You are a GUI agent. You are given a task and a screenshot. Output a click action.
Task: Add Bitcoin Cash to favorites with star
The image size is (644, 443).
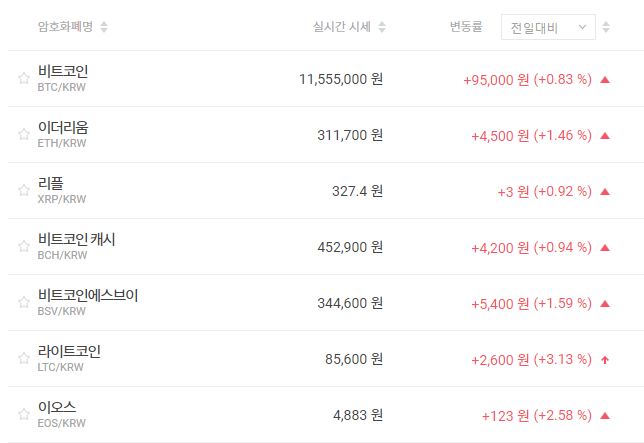point(23,247)
